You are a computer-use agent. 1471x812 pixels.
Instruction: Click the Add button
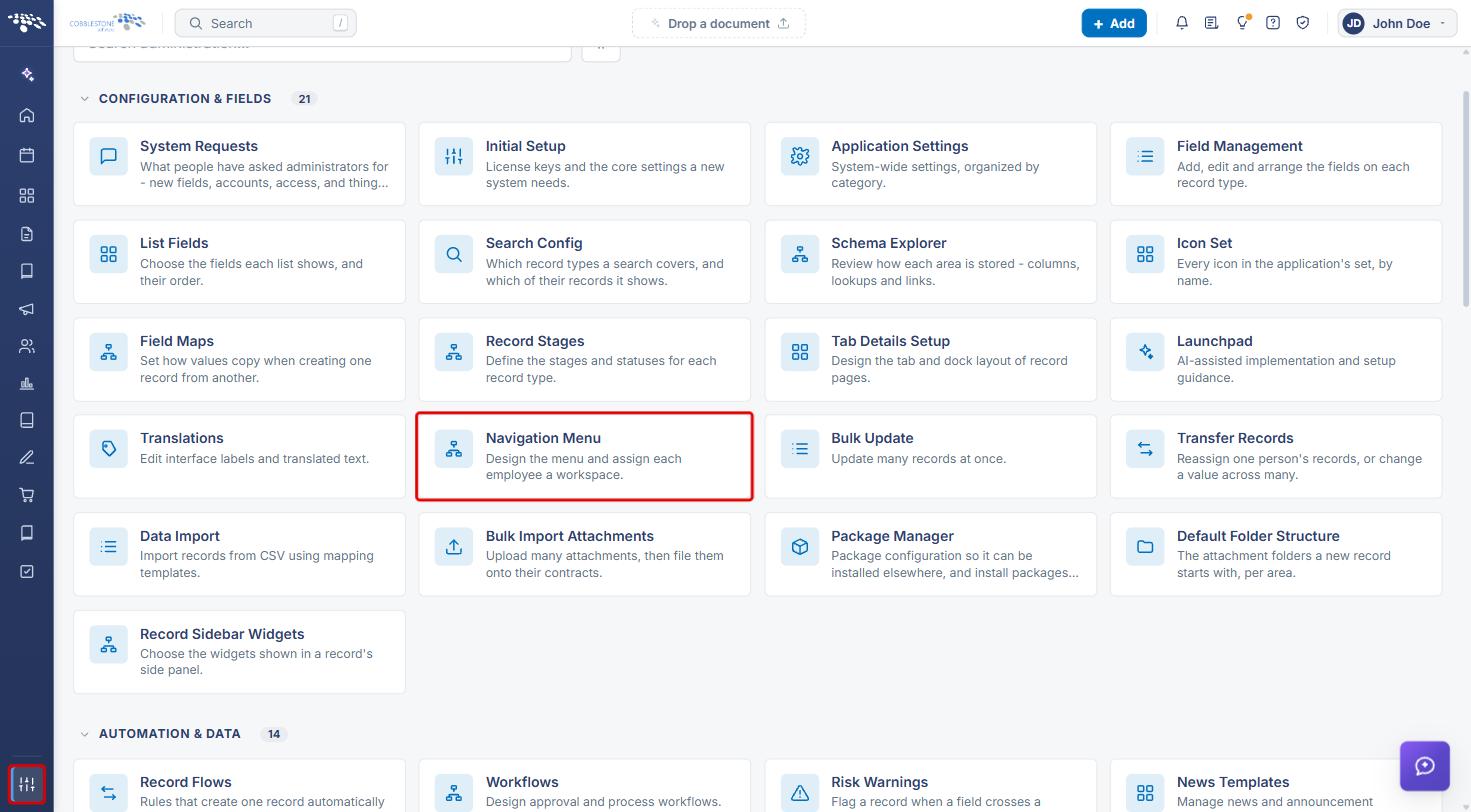pos(1114,23)
